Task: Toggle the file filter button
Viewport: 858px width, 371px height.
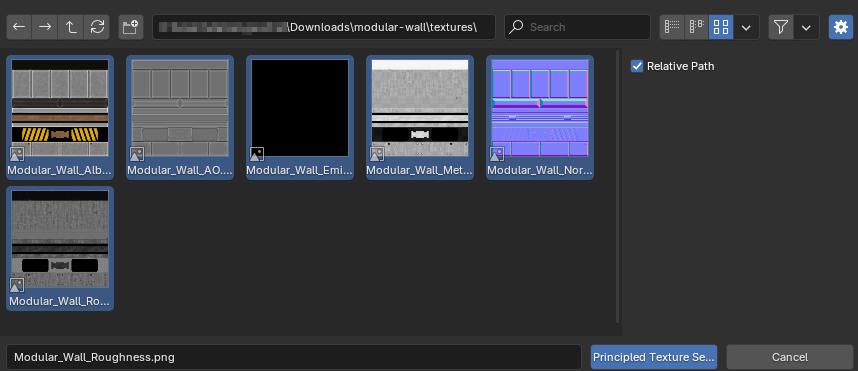Action: click(x=781, y=27)
